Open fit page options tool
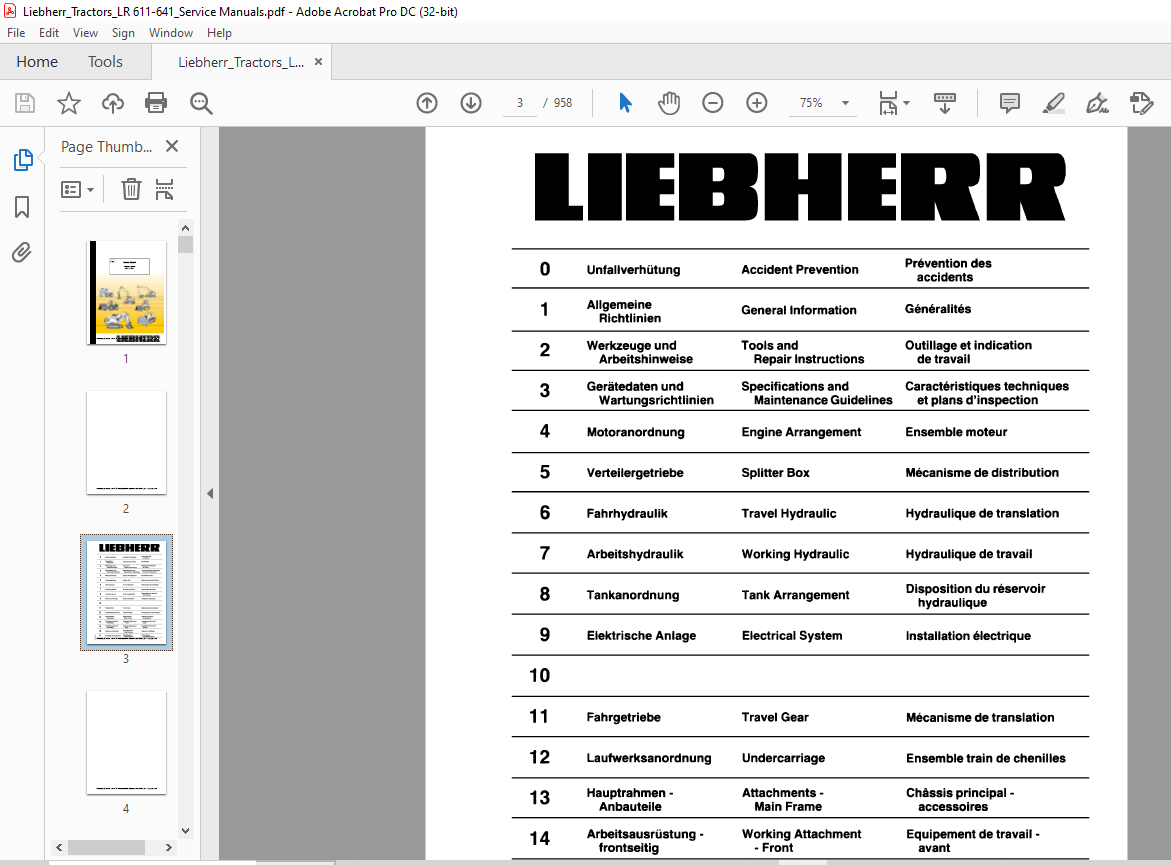This screenshot has height=865, width=1171. (x=888, y=103)
